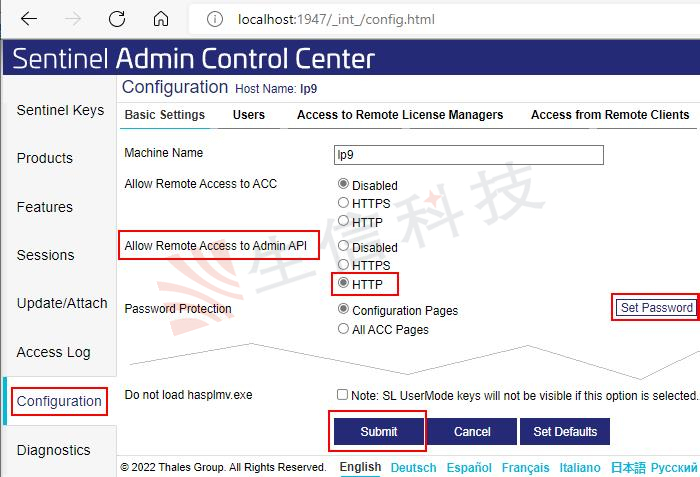Tick the Do not load hasplmv.exe checkbox
The height and width of the screenshot is (477, 700).
click(342, 394)
